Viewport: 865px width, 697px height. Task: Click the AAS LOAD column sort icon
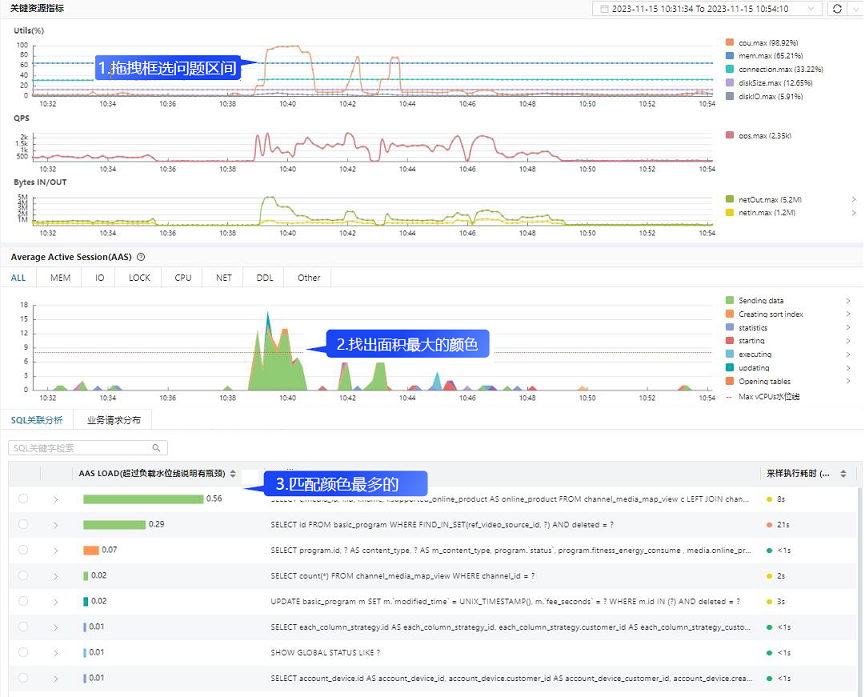233,473
